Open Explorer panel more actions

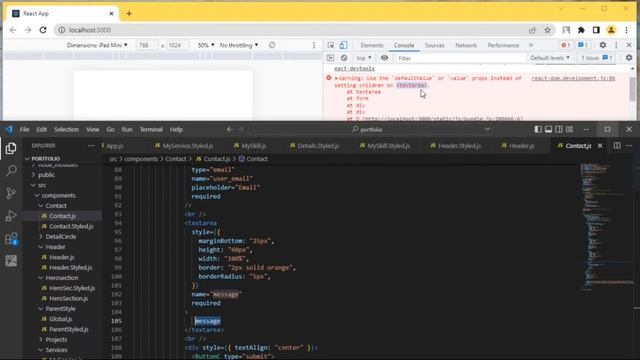click(91, 145)
